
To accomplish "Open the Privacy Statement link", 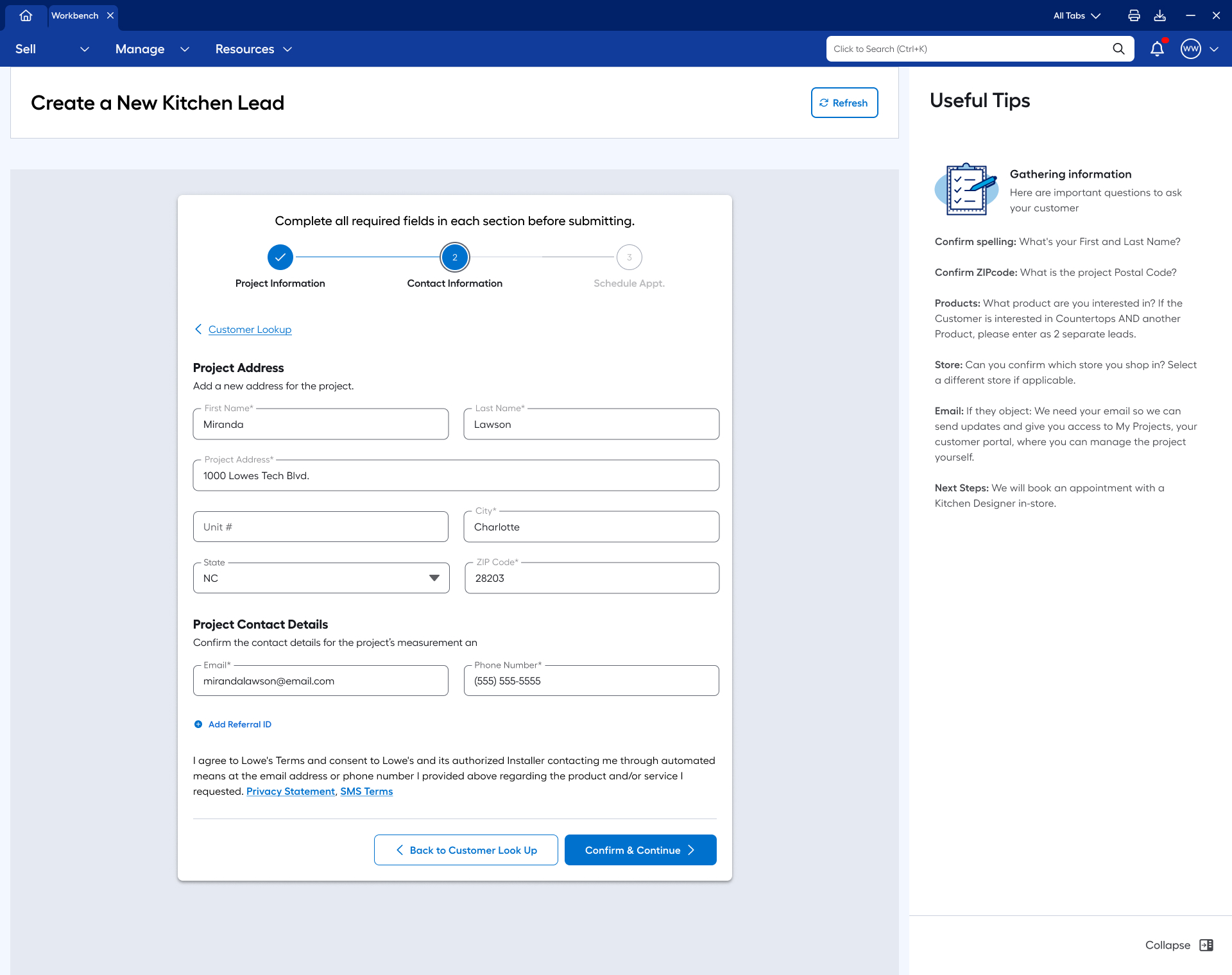I will pos(291,792).
